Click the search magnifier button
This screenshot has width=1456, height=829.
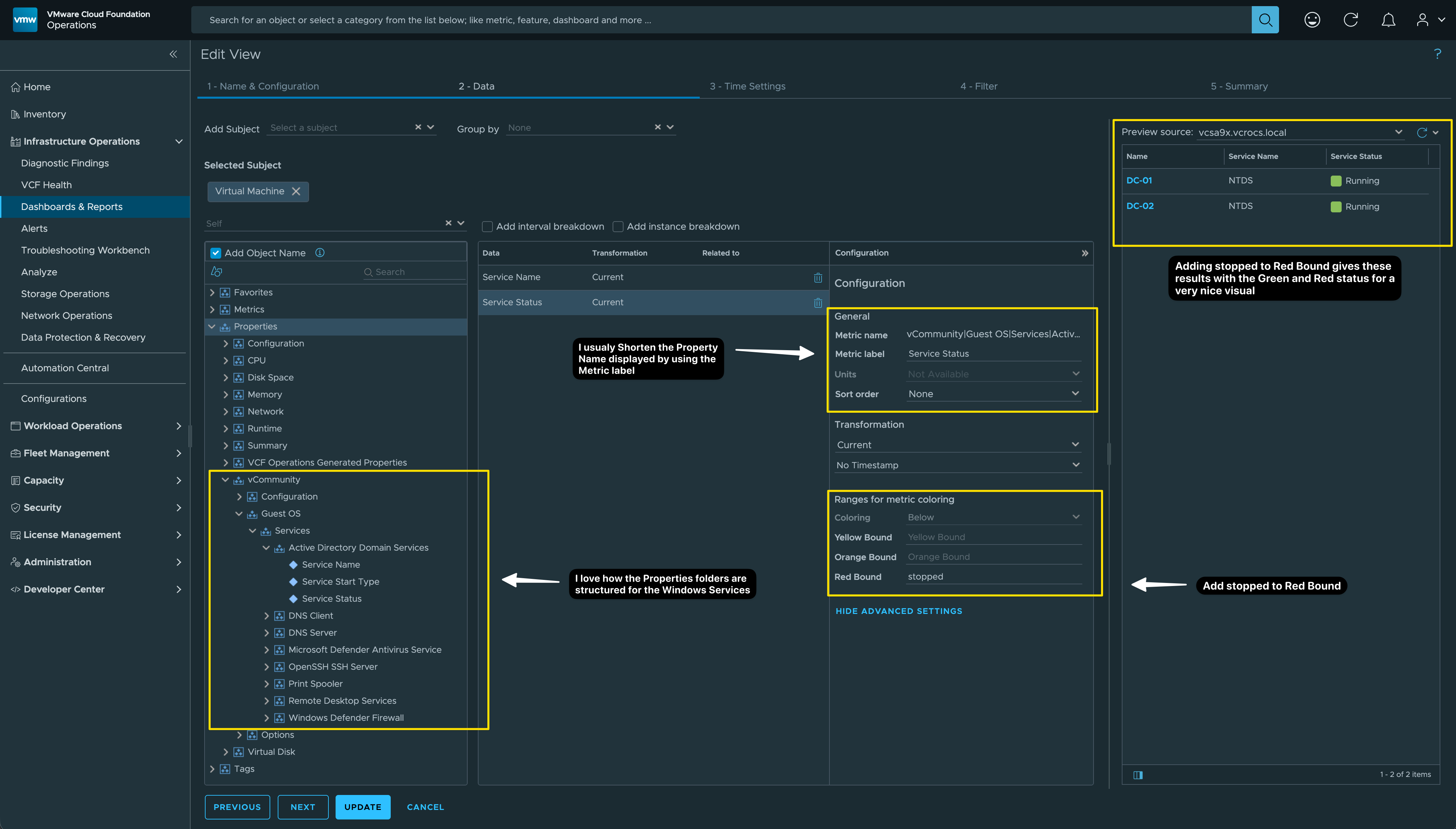pos(1265,20)
